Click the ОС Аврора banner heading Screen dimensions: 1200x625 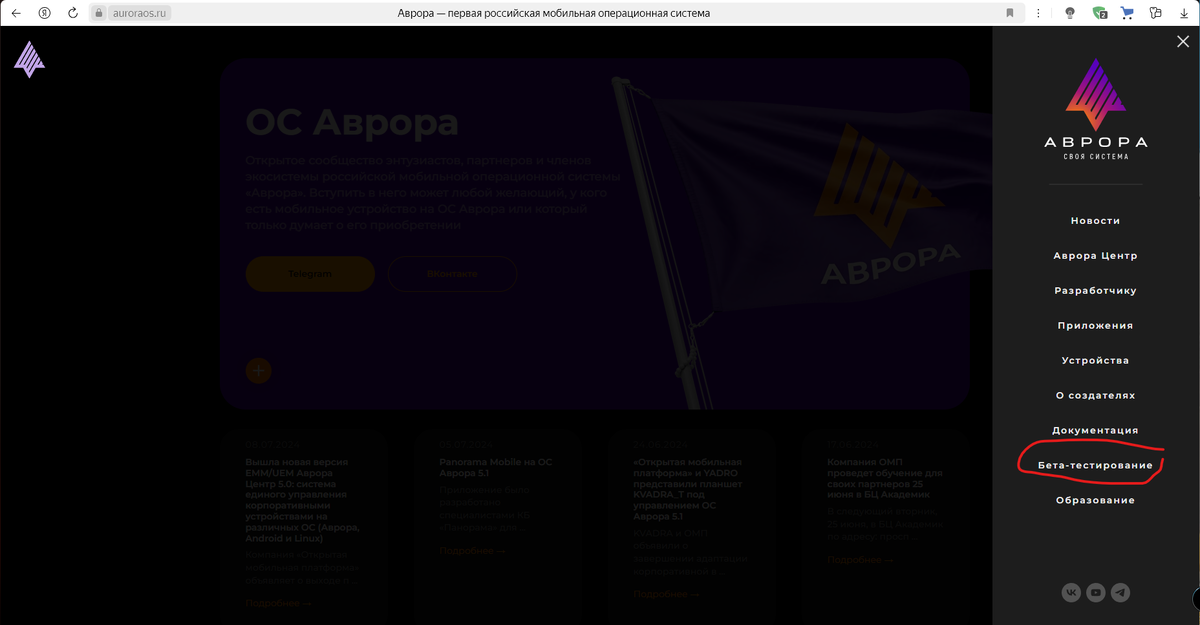(352, 123)
